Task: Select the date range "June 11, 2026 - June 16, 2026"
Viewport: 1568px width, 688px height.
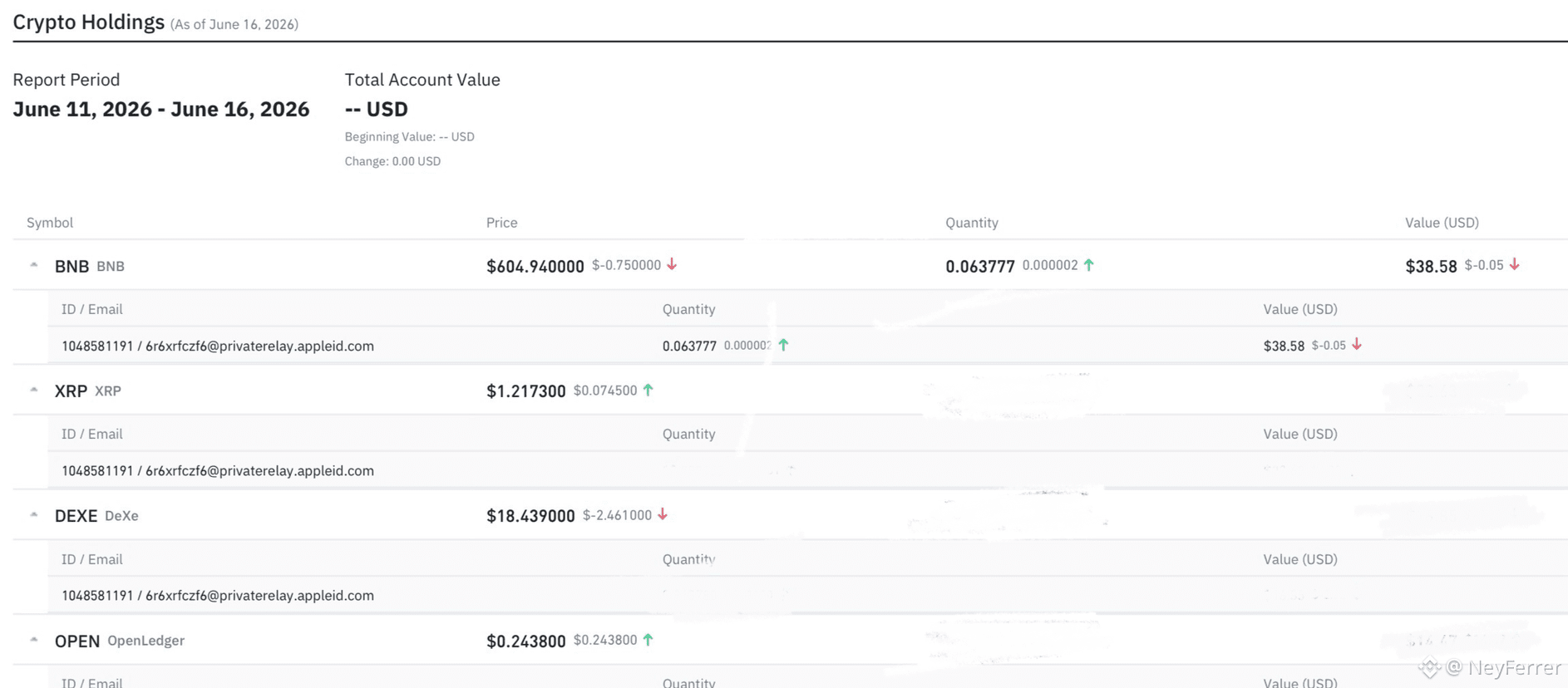Action: tap(161, 109)
